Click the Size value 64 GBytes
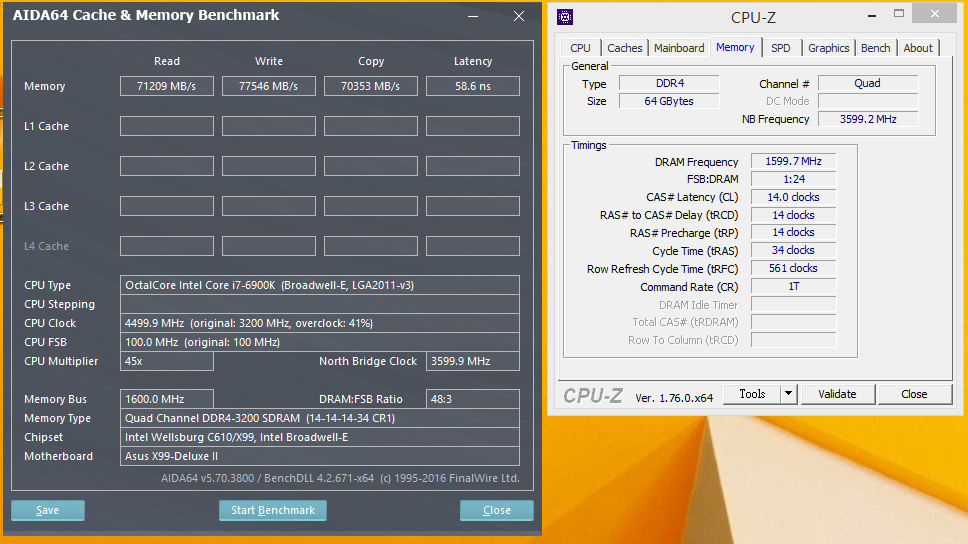 click(x=669, y=101)
